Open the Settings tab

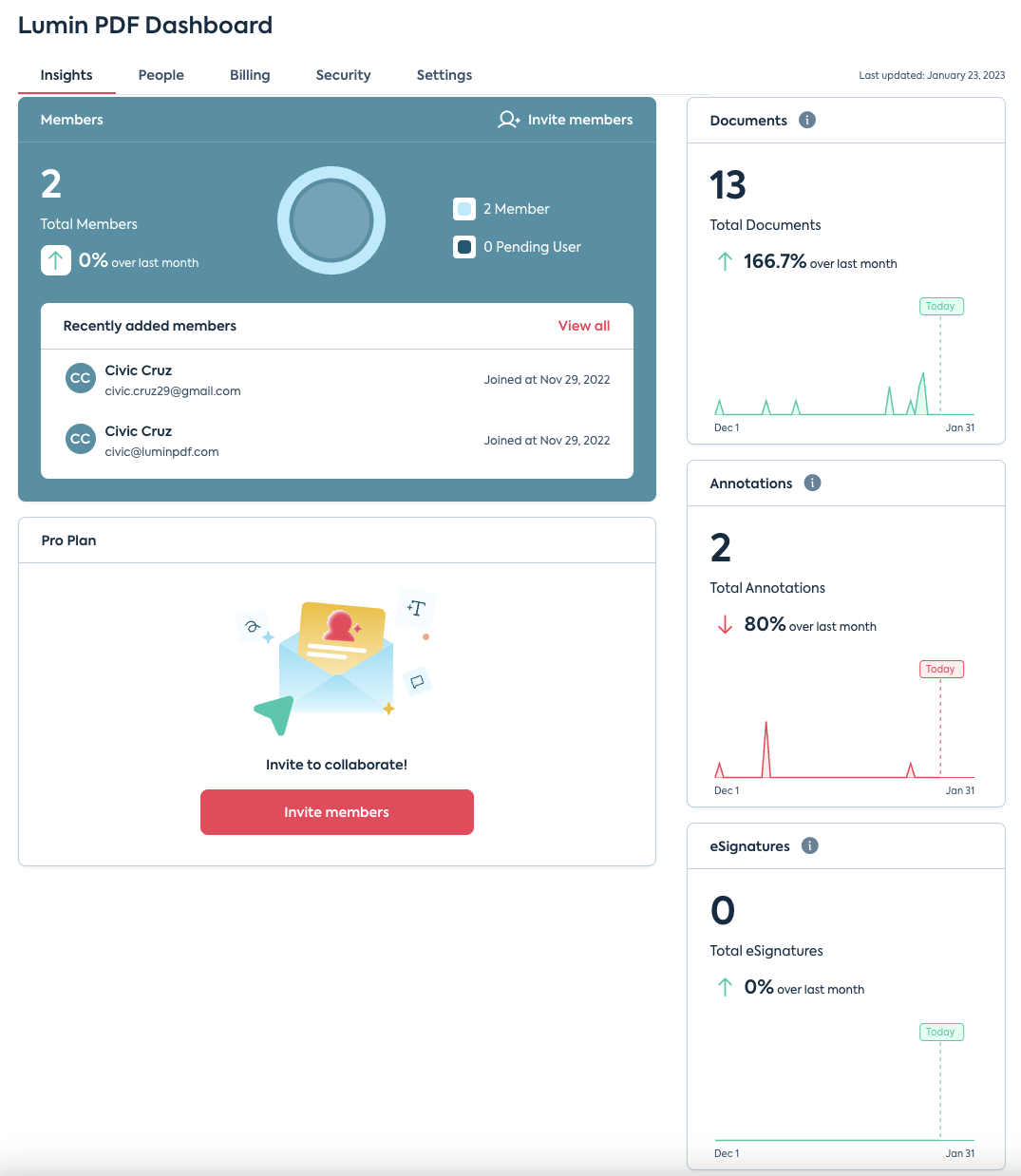tap(444, 74)
